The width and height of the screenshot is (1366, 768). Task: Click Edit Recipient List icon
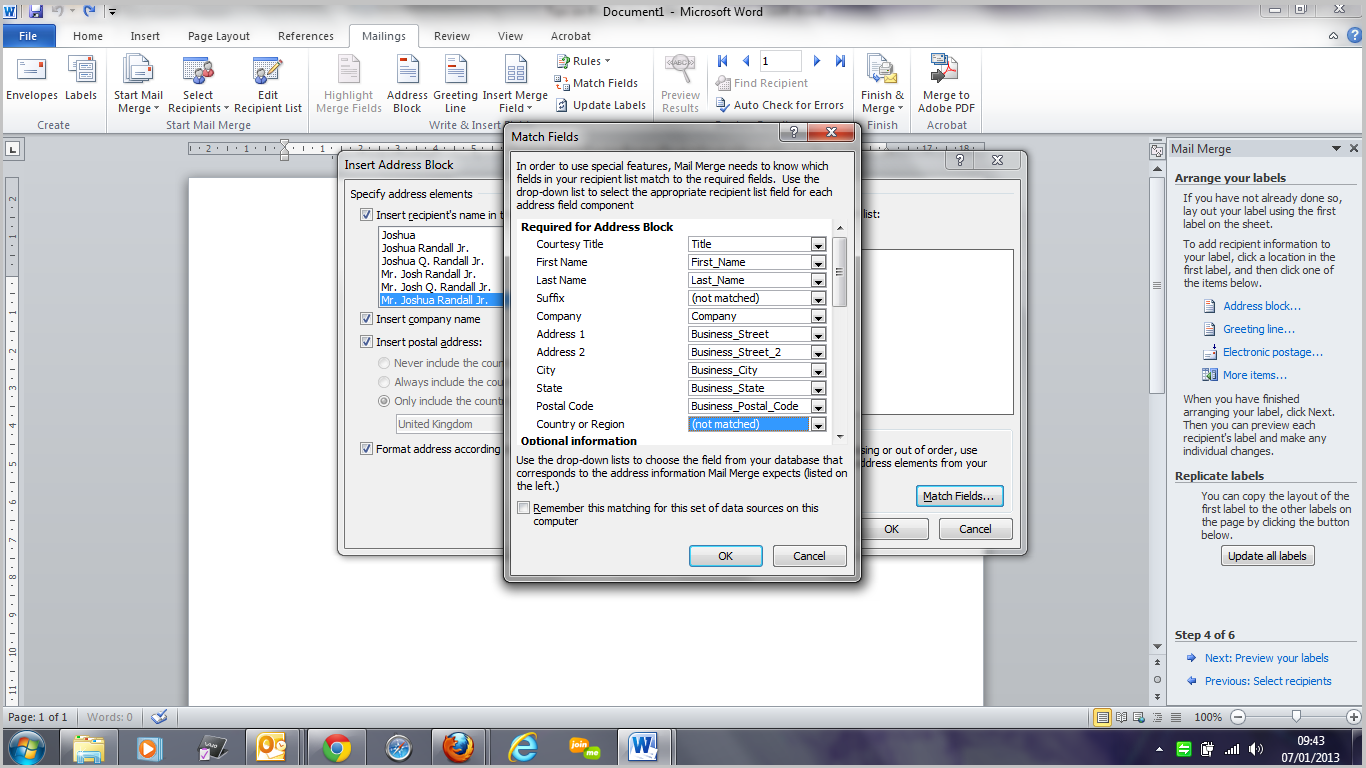[x=267, y=84]
